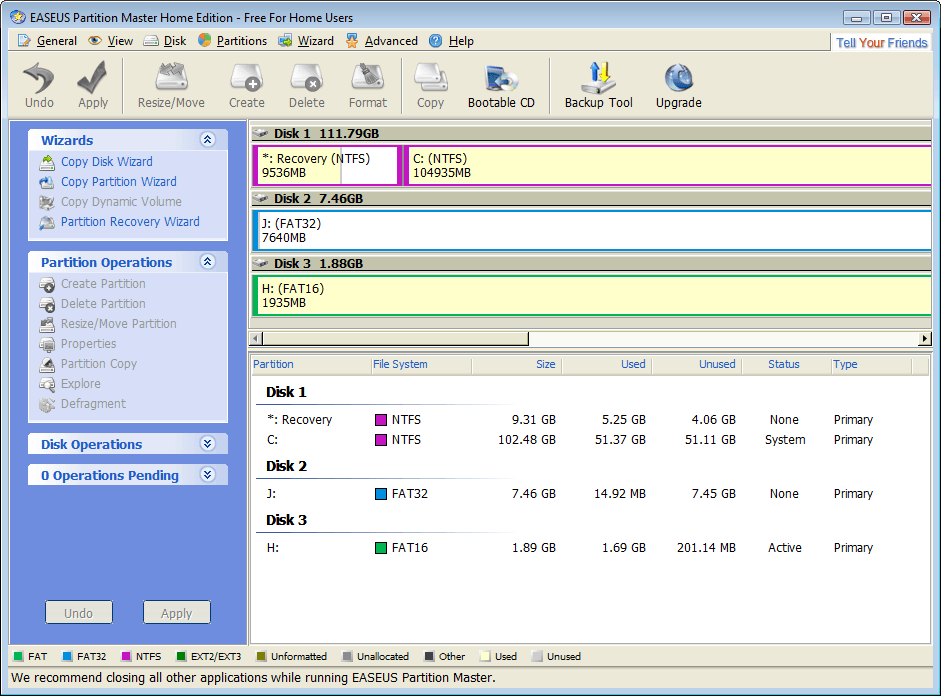The height and width of the screenshot is (696, 941).
Task: Click the right scroll arrow of disk map
Action: [925, 339]
